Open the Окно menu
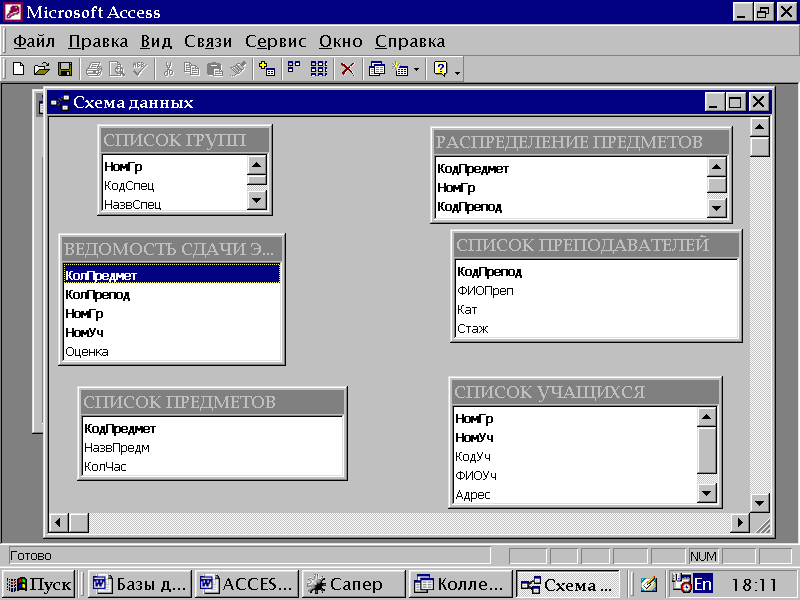The height and width of the screenshot is (600, 800). (x=341, y=41)
